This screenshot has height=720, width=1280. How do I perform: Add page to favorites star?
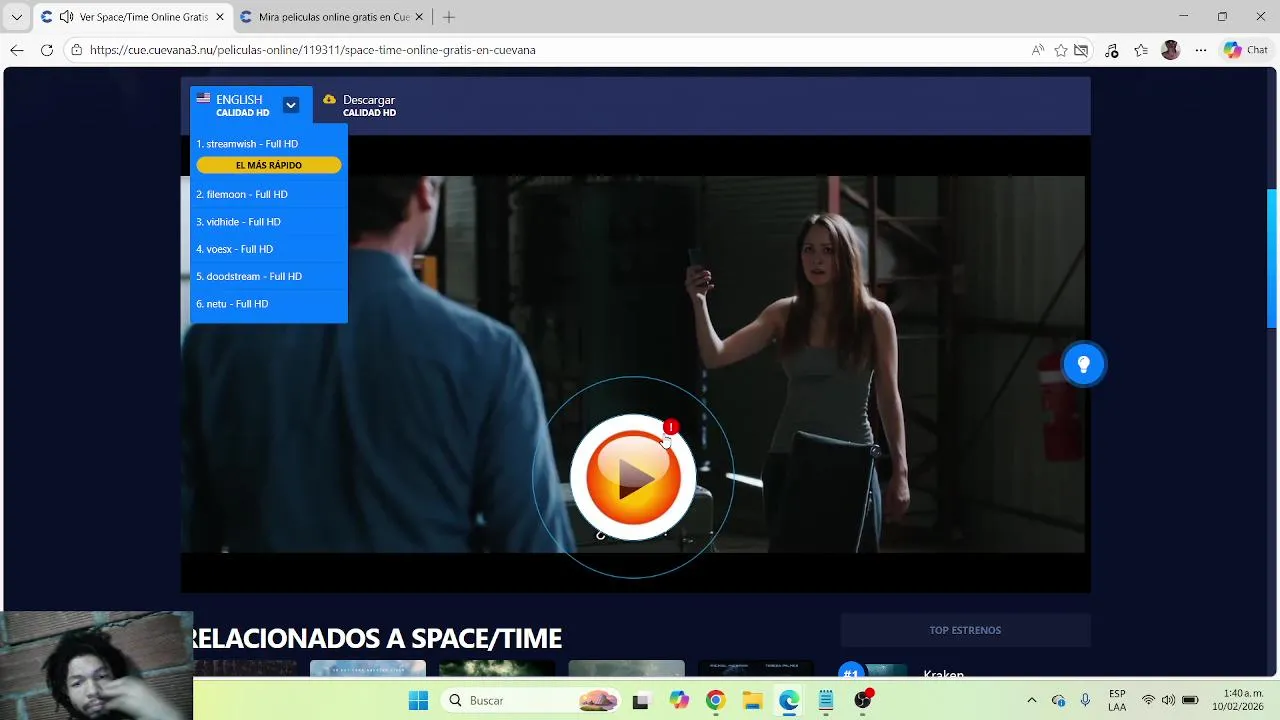click(x=1061, y=50)
